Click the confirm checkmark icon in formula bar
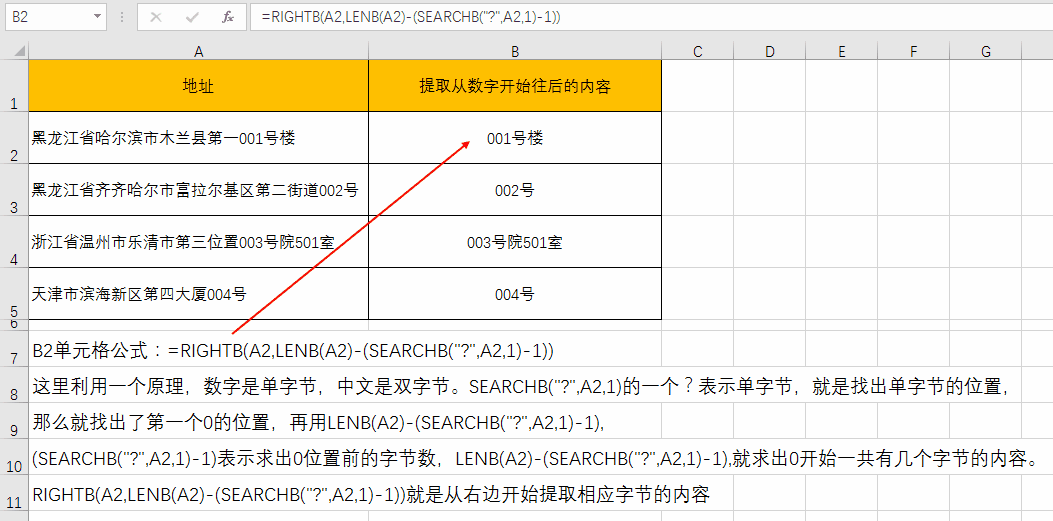The image size is (1053, 521). click(x=192, y=17)
